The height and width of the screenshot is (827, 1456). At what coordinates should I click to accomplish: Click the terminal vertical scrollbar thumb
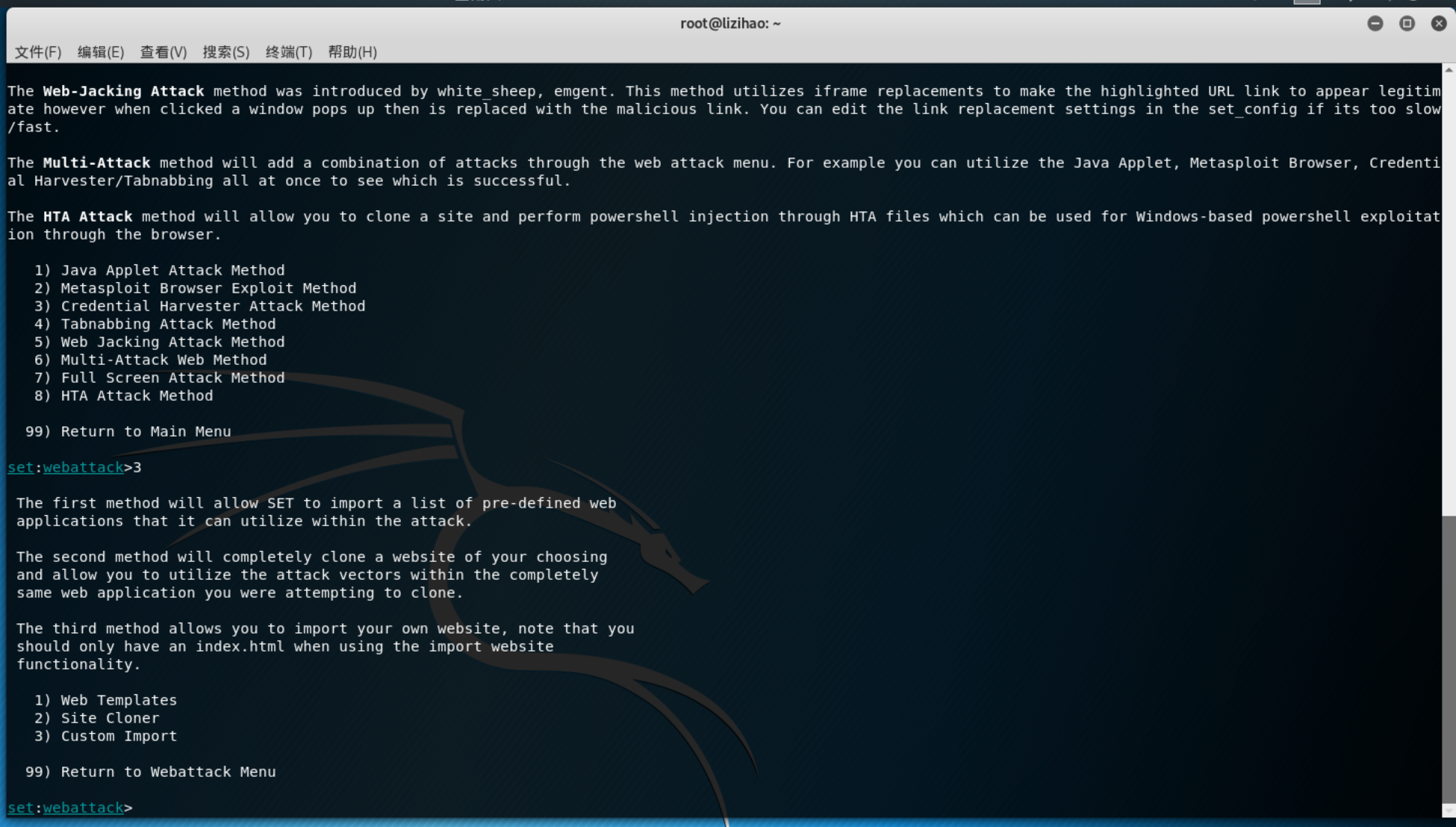point(1449,659)
